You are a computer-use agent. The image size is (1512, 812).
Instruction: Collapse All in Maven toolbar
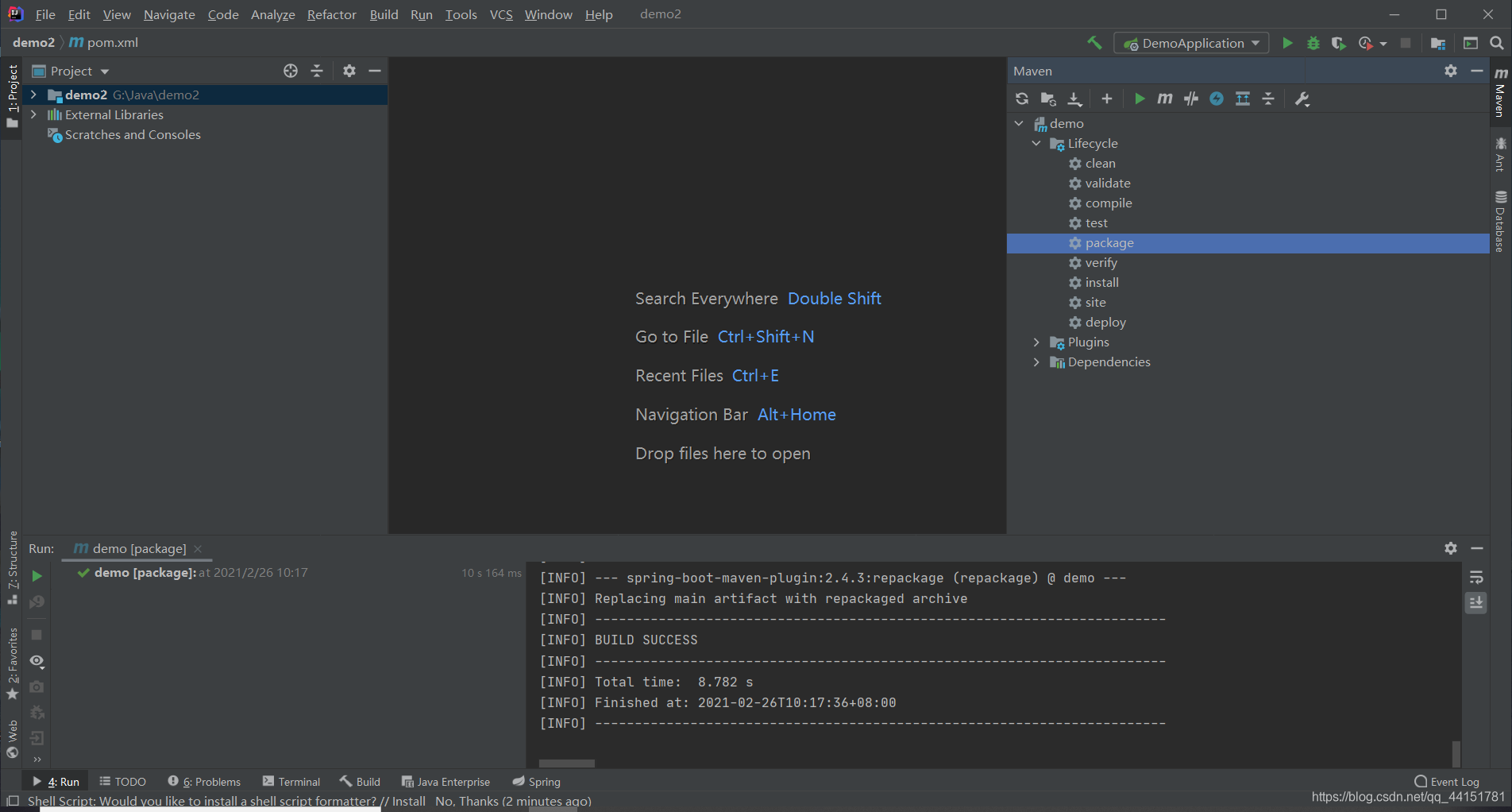point(1268,99)
